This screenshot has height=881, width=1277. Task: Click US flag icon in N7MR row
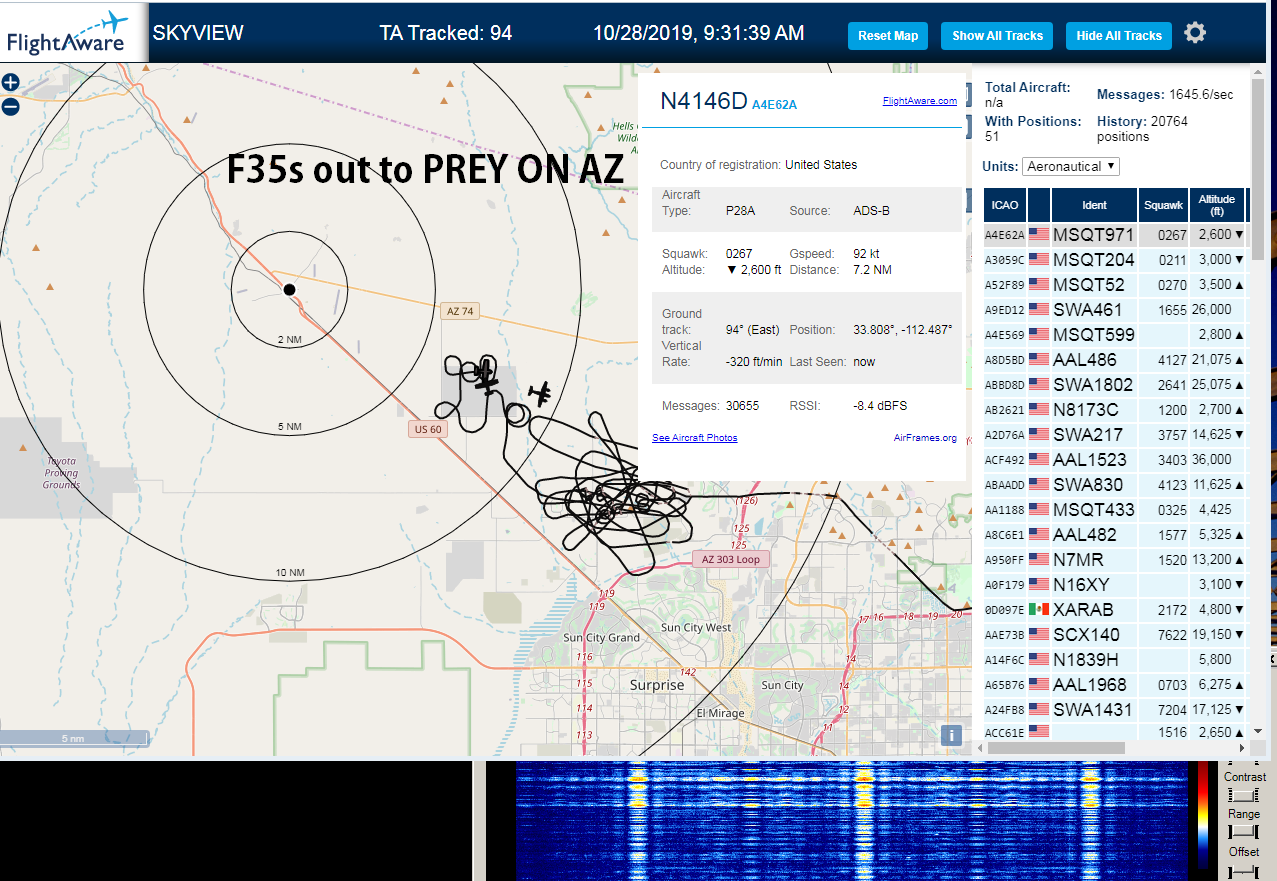coord(1039,560)
